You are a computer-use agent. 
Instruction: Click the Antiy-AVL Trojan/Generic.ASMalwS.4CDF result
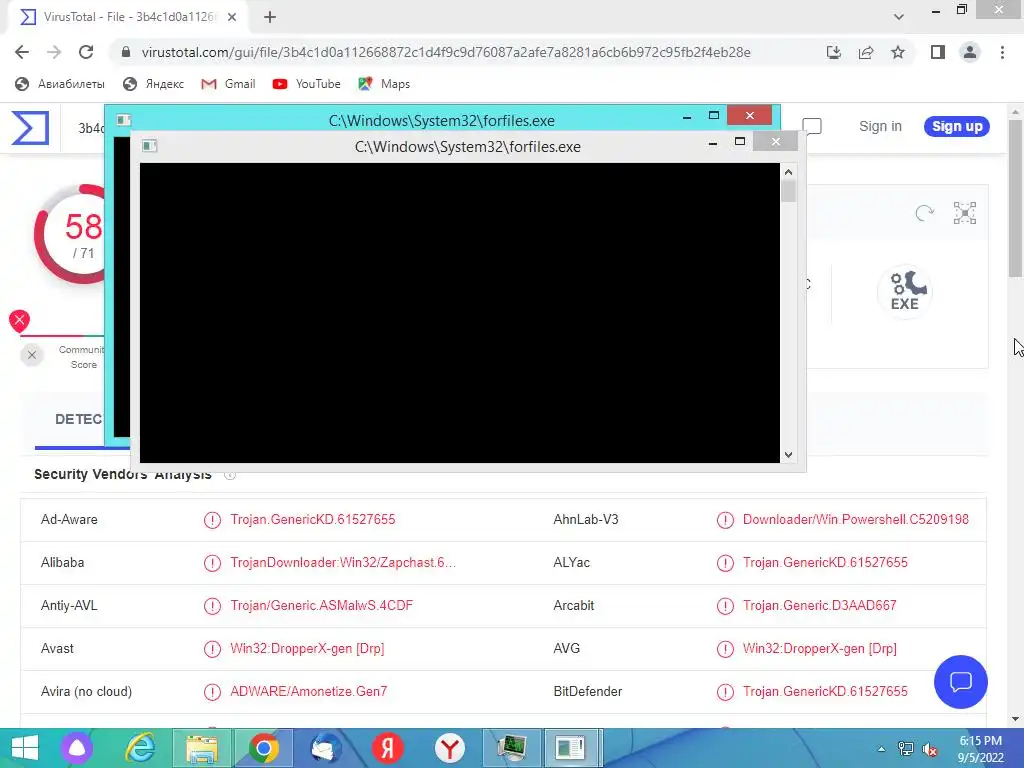point(321,605)
